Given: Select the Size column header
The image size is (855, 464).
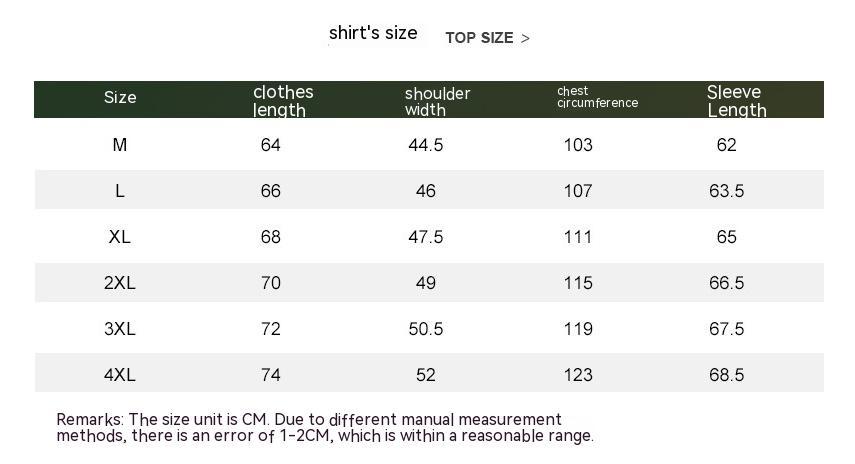Looking at the screenshot, I should coord(120,98).
